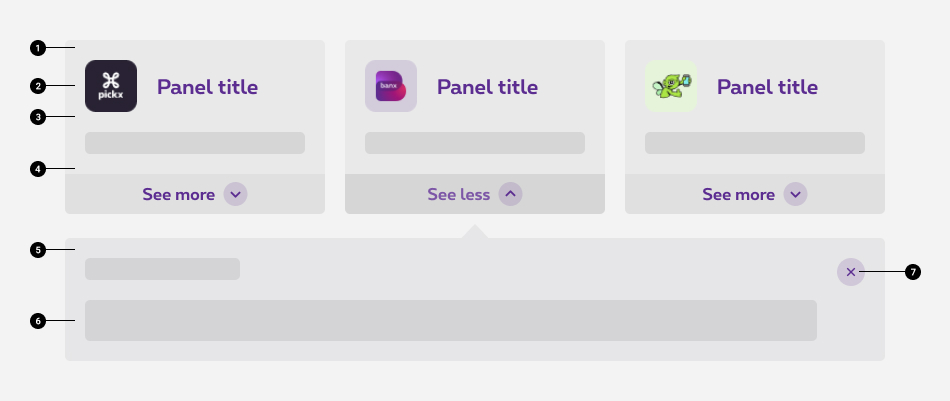Screen dimensions: 950x401
Task: Open the Panel title beside the green mascot
Action: (767, 87)
